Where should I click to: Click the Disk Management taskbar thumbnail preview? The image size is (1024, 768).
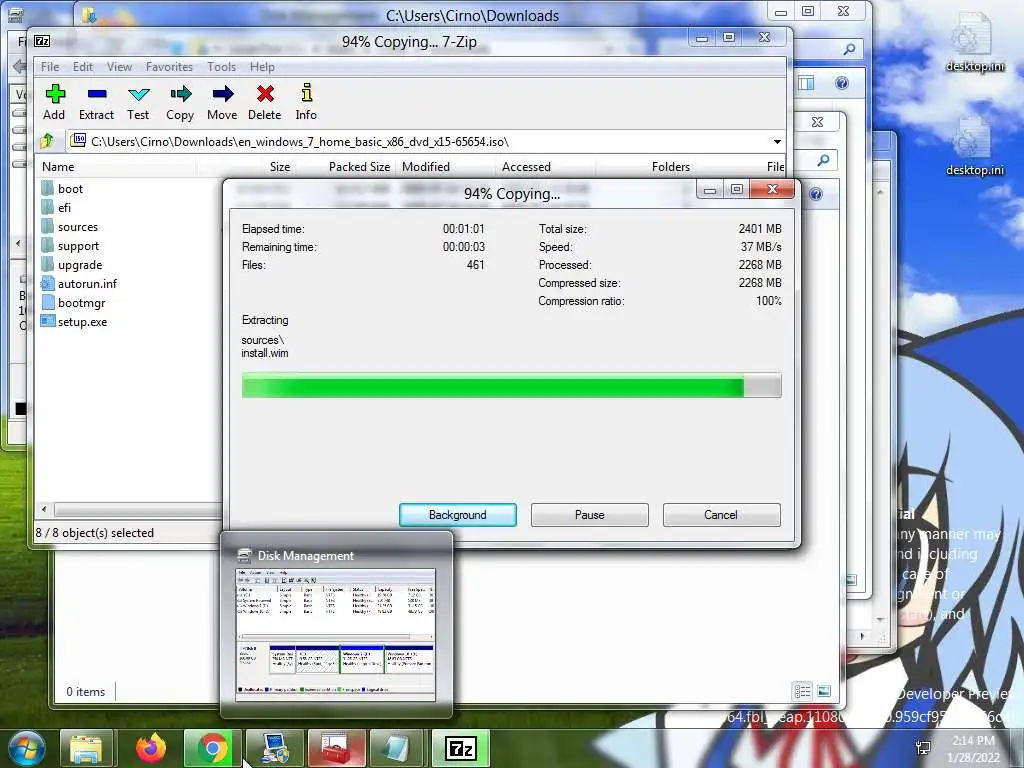(x=336, y=635)
